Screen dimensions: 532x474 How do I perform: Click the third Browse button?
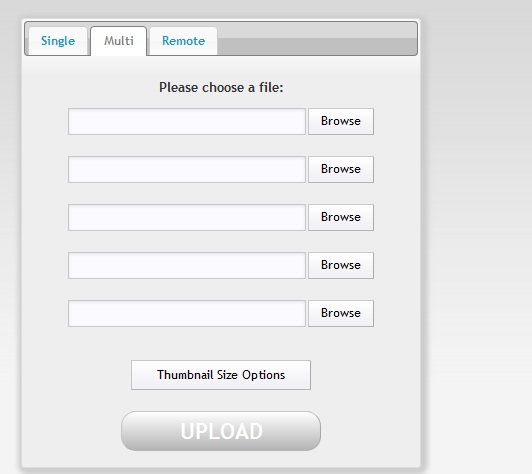click(341, 217)
